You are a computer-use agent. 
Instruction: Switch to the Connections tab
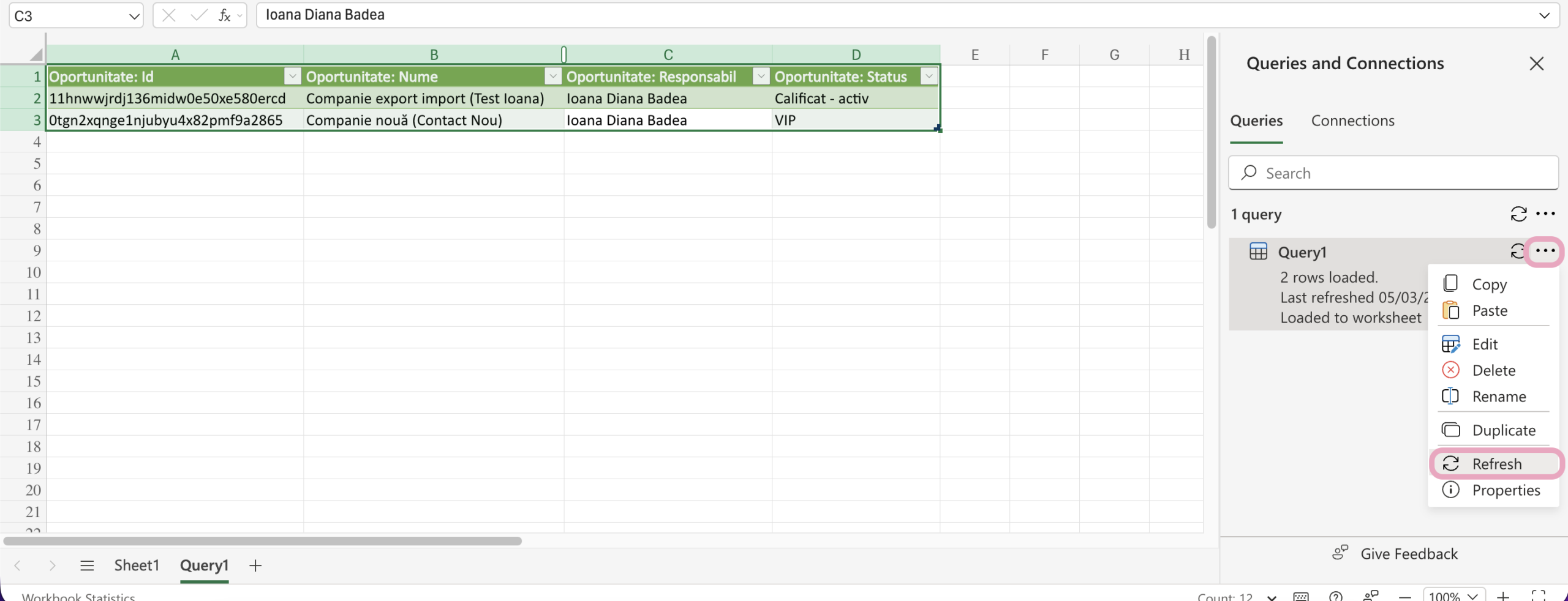[x=1352, y=121]
